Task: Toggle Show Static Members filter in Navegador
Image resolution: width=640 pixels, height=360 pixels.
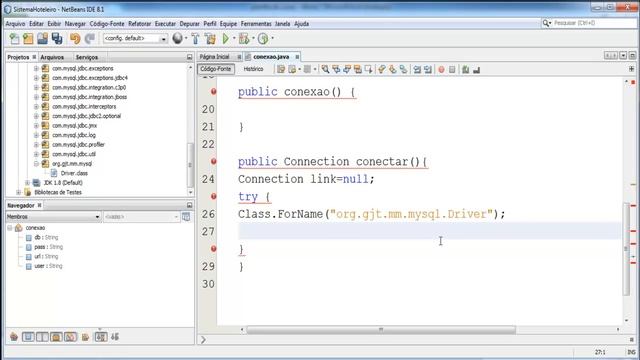Action: coord(42,337)
